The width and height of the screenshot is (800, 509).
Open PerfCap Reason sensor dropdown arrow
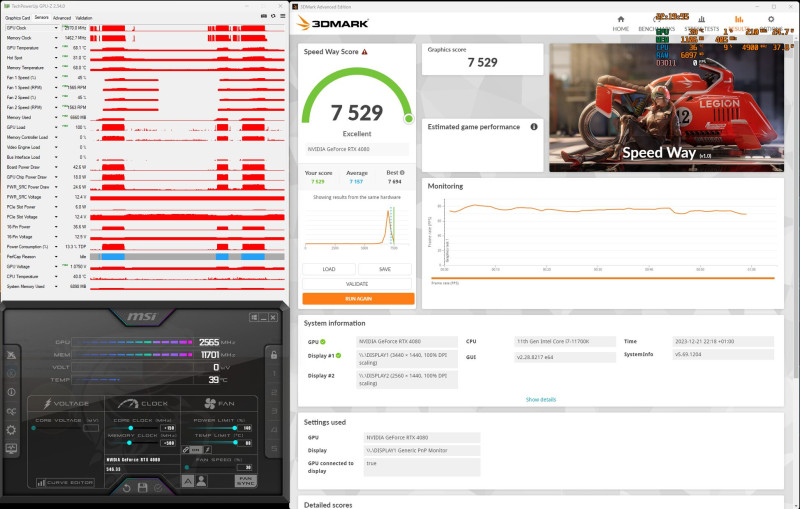tap(56, 257)
